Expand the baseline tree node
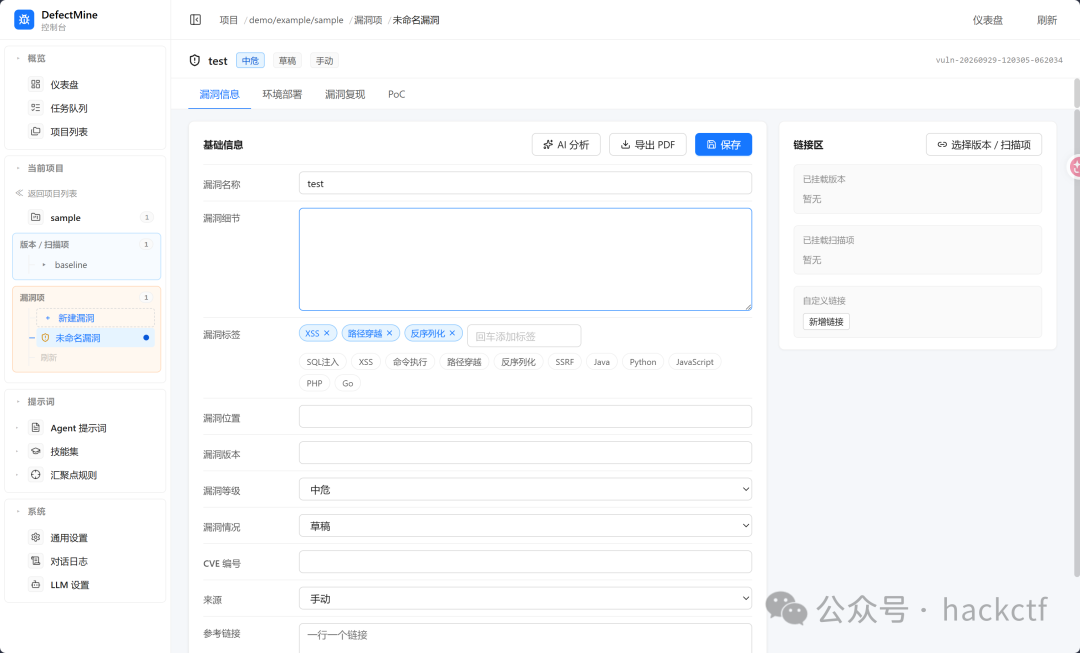This screenshot has height=653, width=1080. pos(44,265)
